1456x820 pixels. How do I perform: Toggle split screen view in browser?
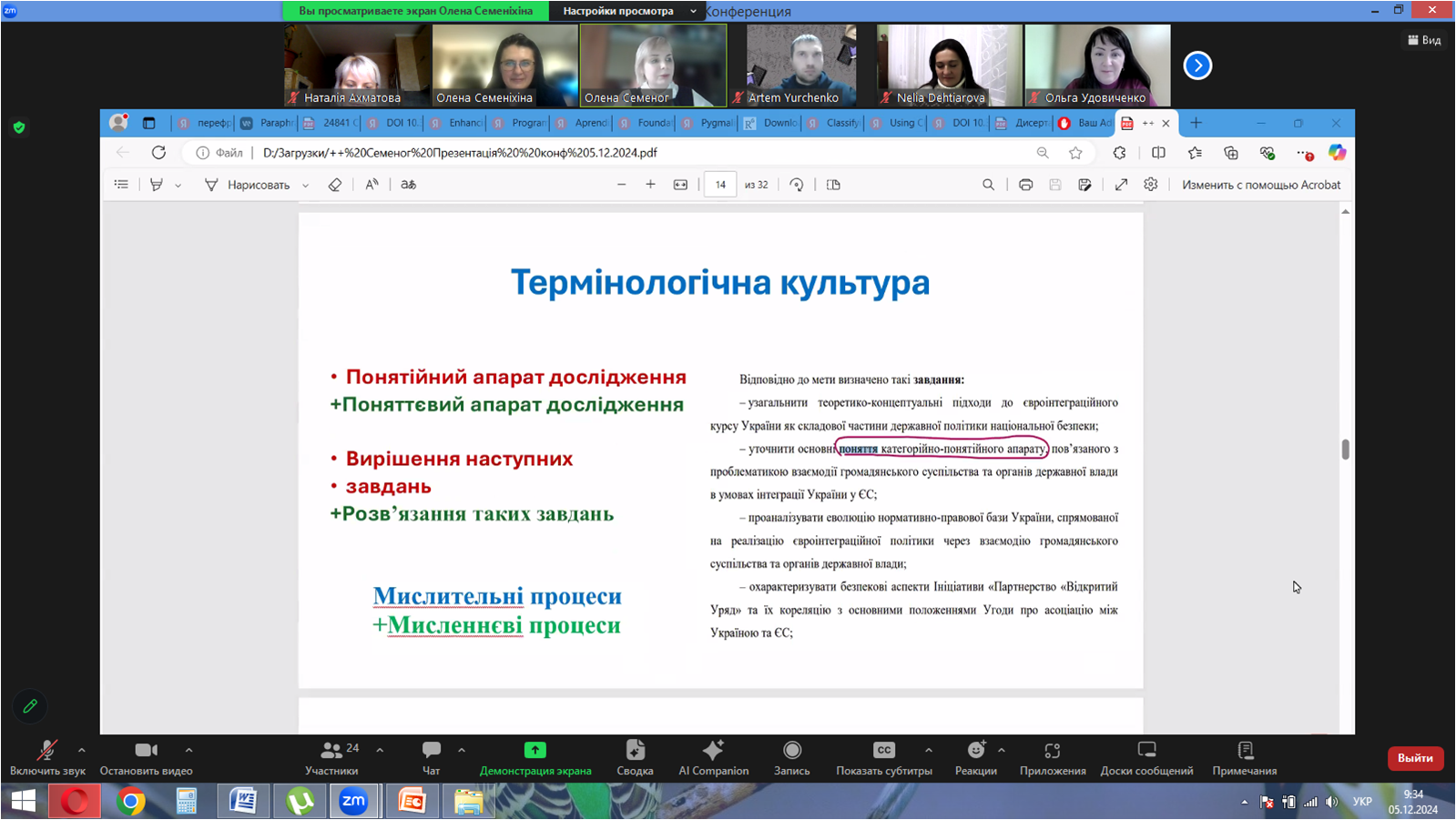coord(1158,153)
